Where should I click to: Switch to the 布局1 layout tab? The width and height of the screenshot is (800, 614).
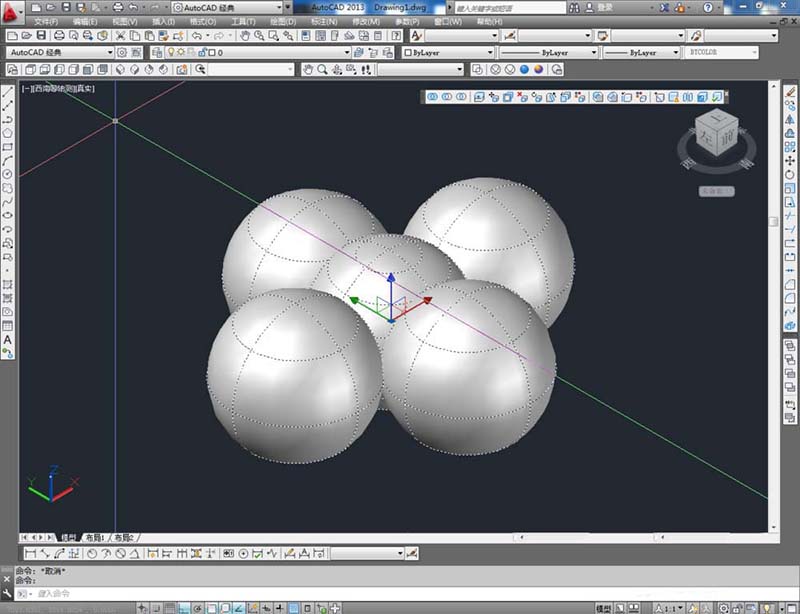click(x=95, y=537)
